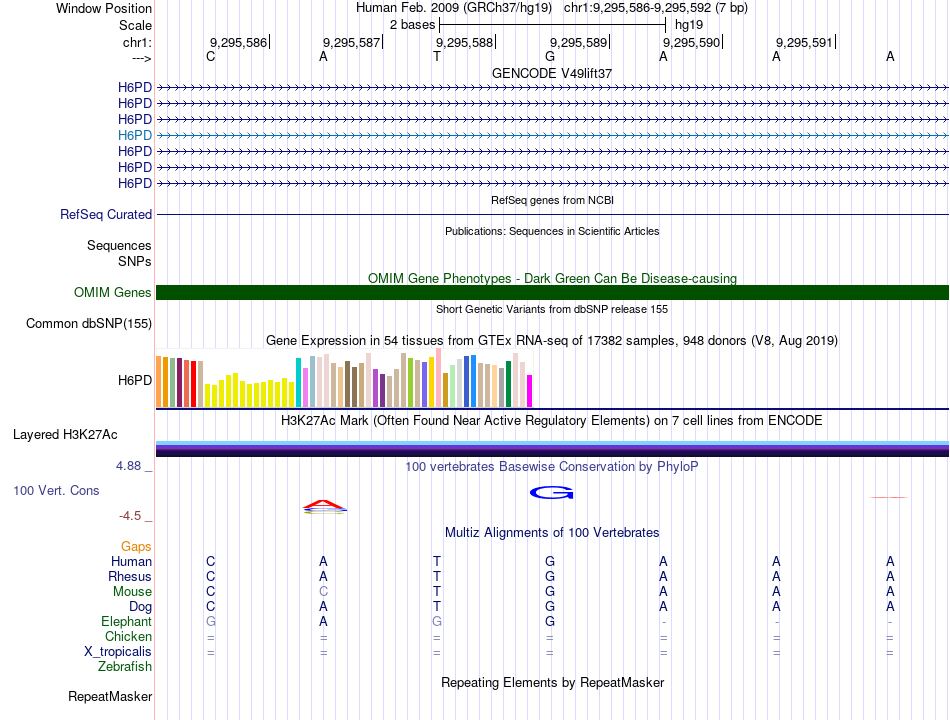This screenshot has height=720, width=950.
Task: Click the Scale track label
Action: [x=135, y=25]
